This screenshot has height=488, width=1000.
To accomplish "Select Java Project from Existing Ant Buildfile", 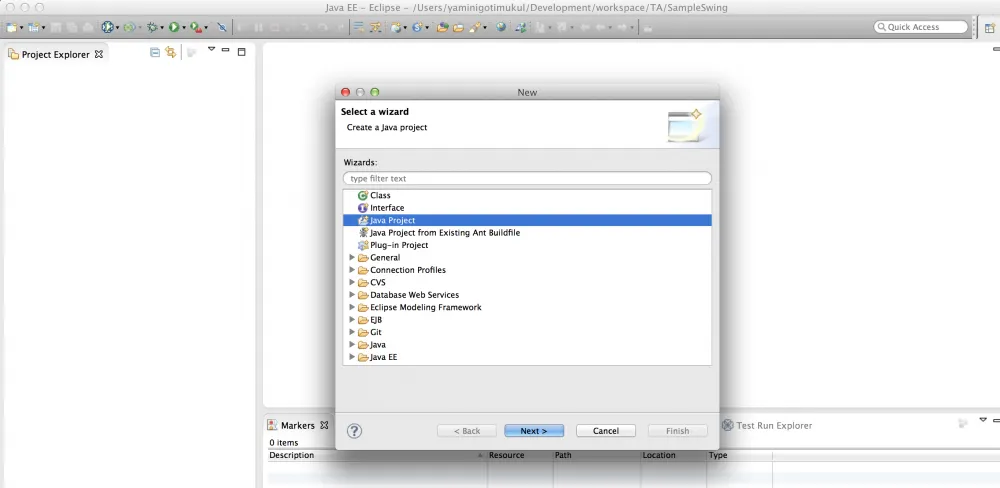I will [444, 233].
